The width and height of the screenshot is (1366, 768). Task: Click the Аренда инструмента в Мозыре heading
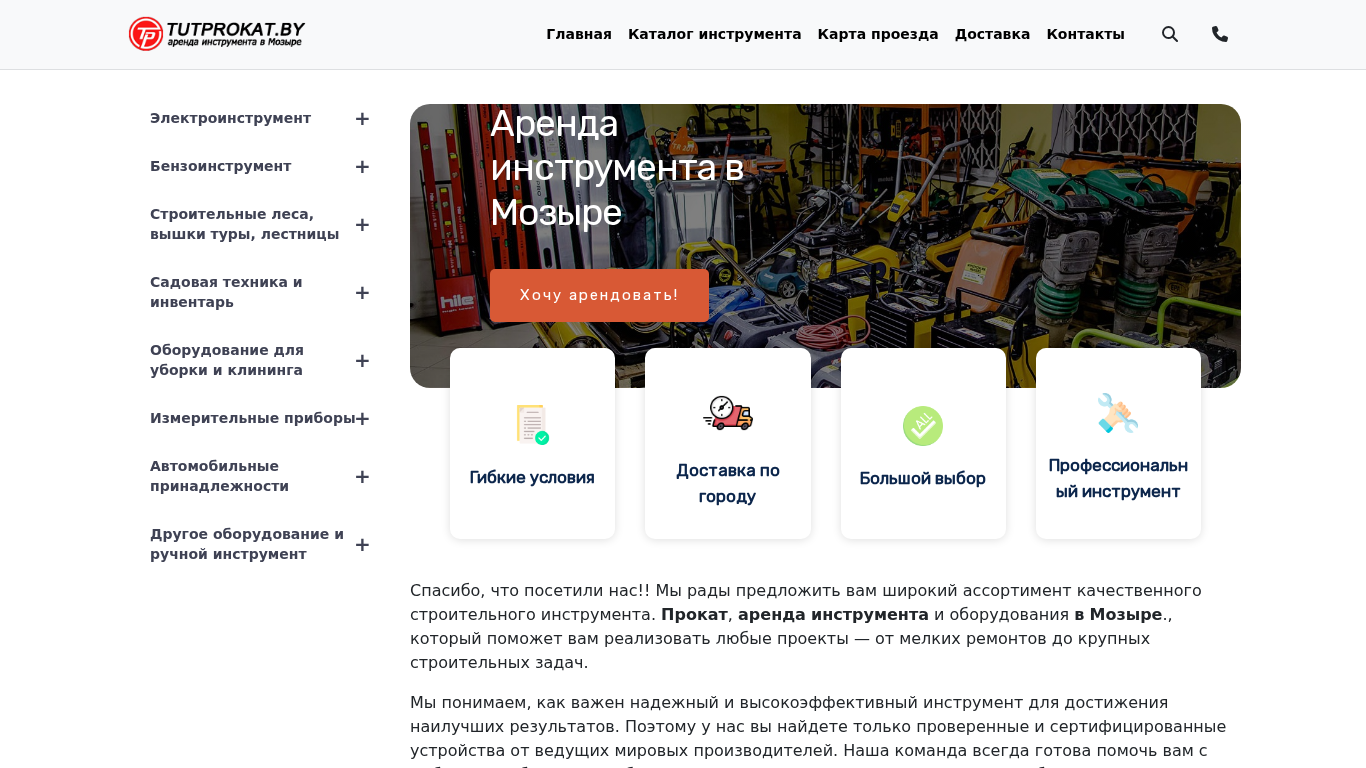click(617, 168)
